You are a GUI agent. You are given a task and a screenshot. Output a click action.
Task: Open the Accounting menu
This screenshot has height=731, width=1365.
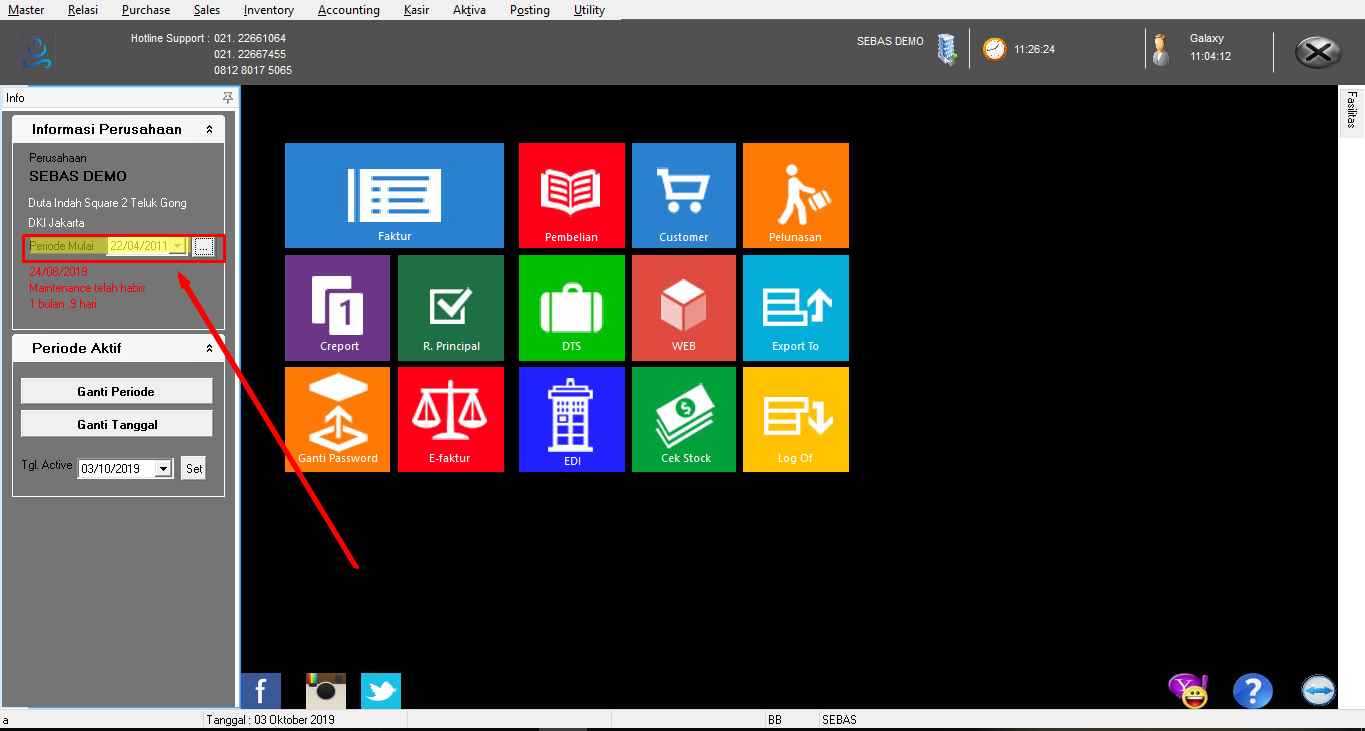click(348, 10)
